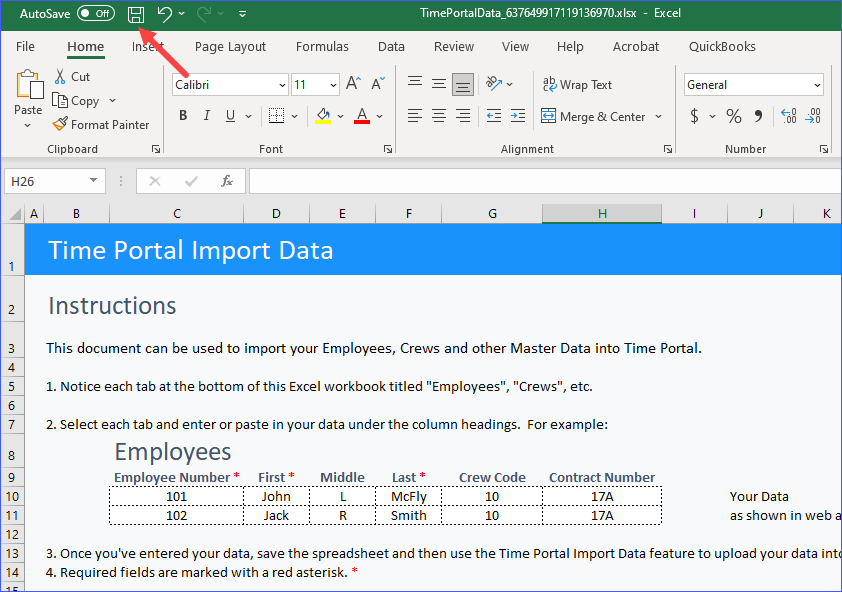Click the Paste clipboard icon
842x592 pixels.
pyautogui.click(x=30, y=85)
